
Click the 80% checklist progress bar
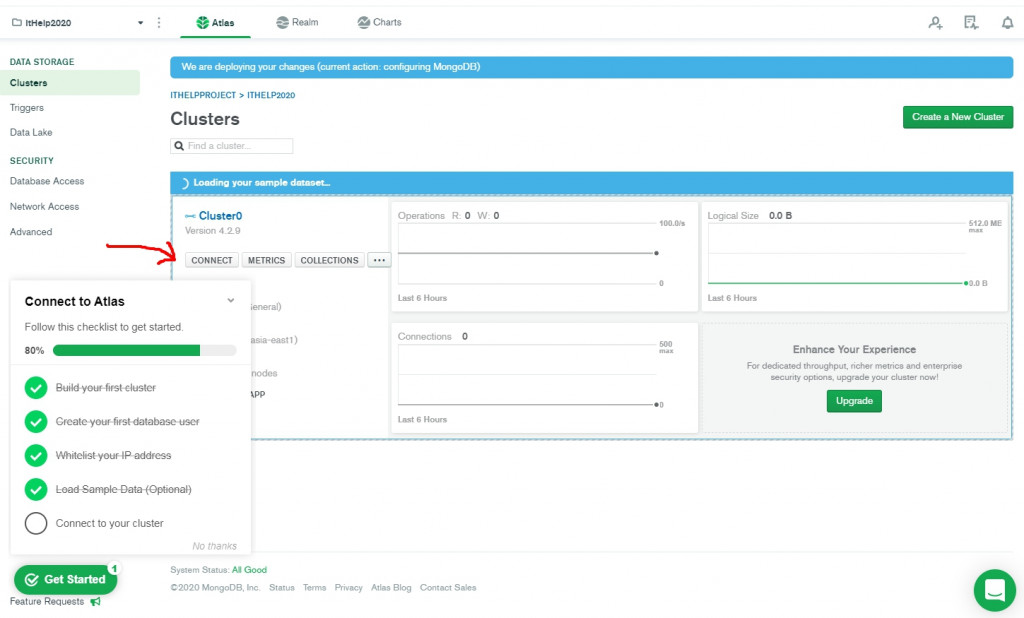pyautogui.click(x=144, y=351)
